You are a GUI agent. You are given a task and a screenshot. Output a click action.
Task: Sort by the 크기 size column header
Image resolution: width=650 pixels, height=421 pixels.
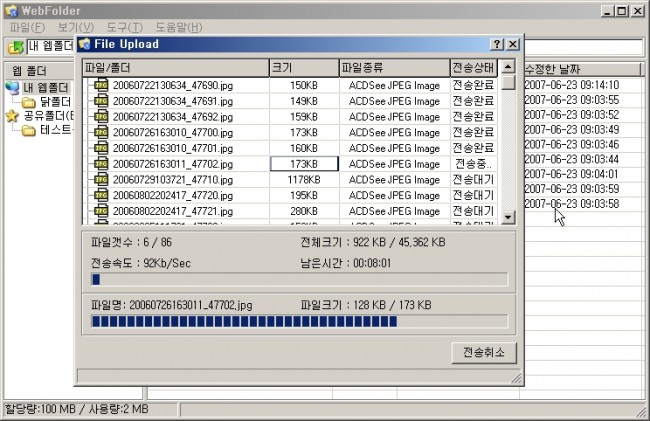303,68
